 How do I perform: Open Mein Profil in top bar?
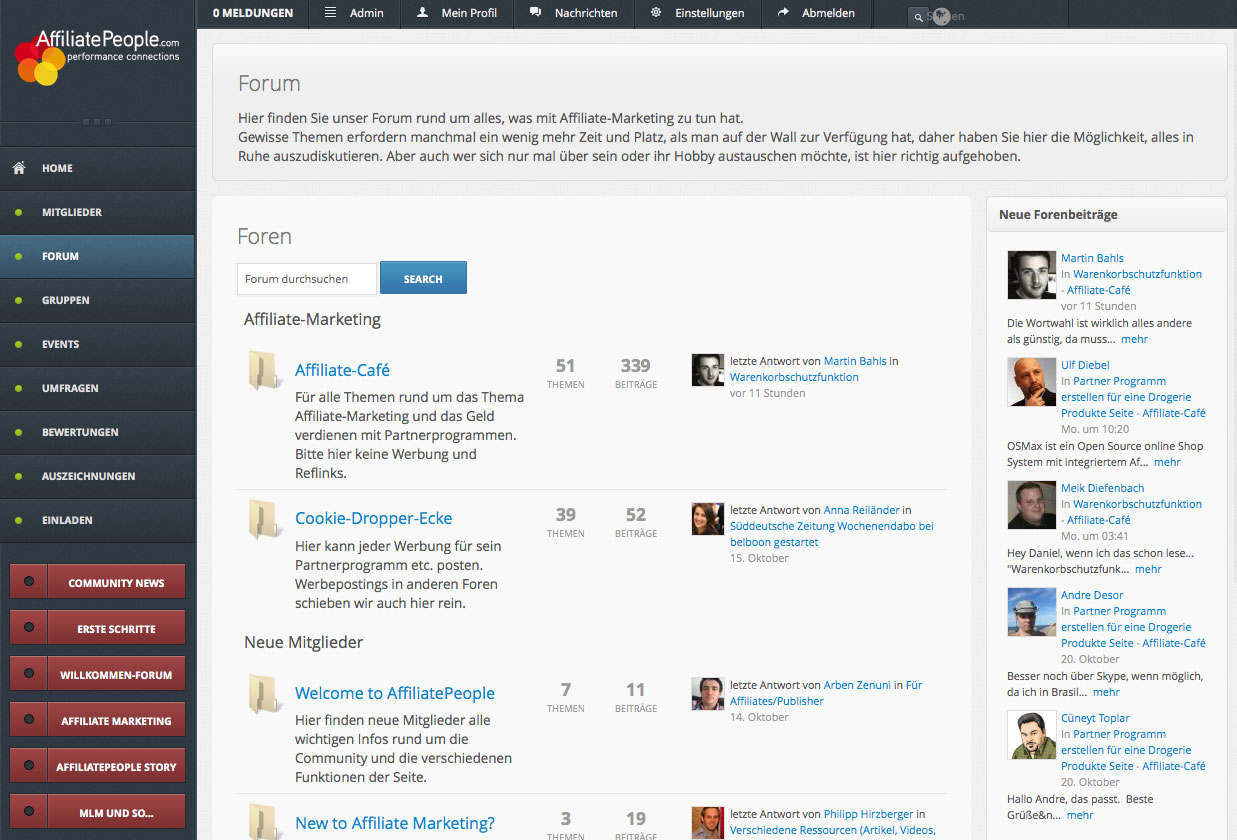point(457,13)
